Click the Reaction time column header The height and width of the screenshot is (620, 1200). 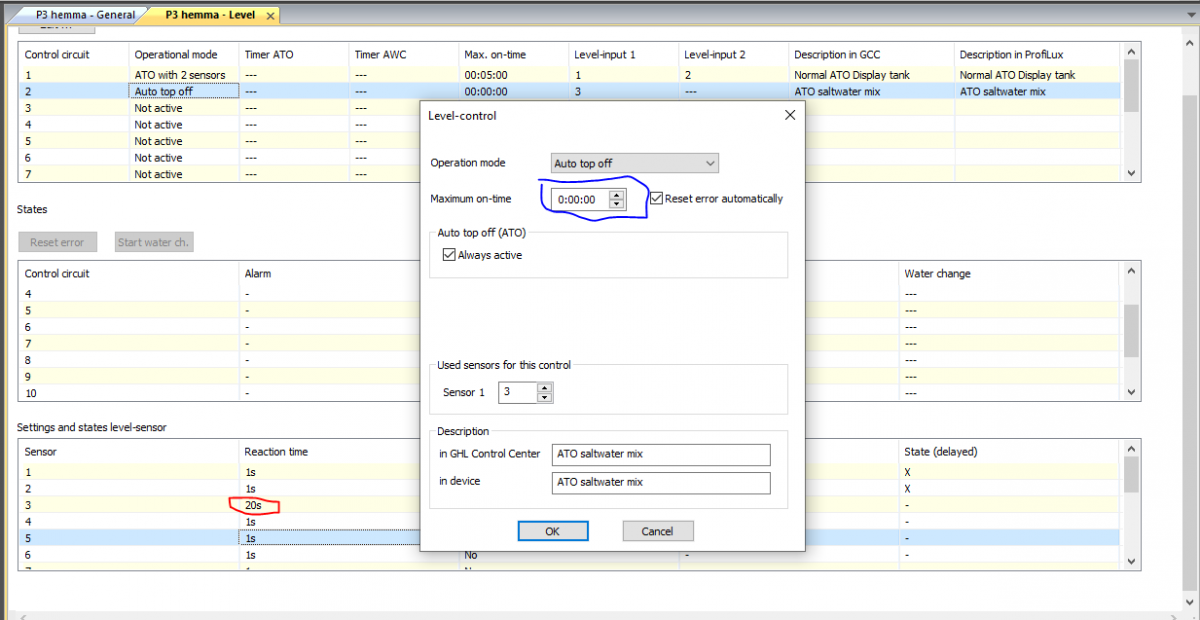click(276, 452)
